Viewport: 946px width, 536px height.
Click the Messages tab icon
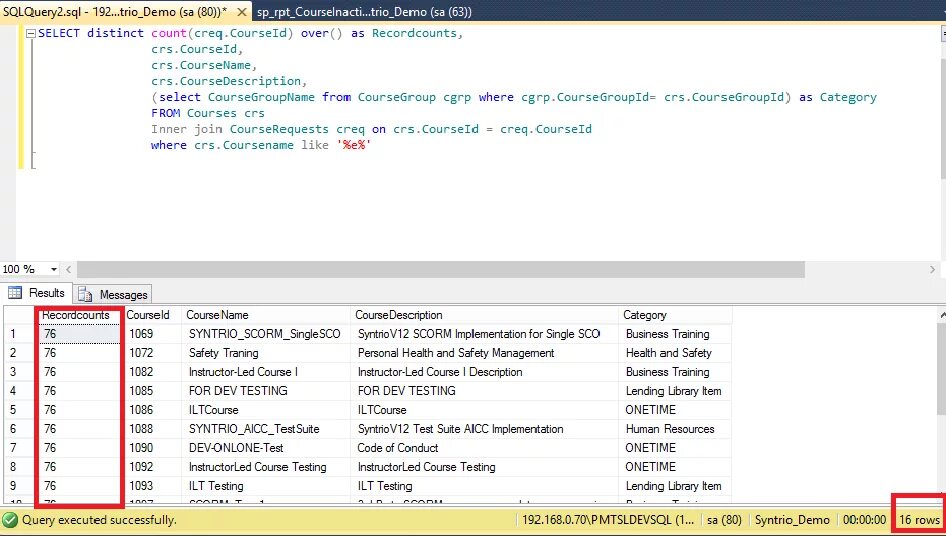[x=85, y=295]
